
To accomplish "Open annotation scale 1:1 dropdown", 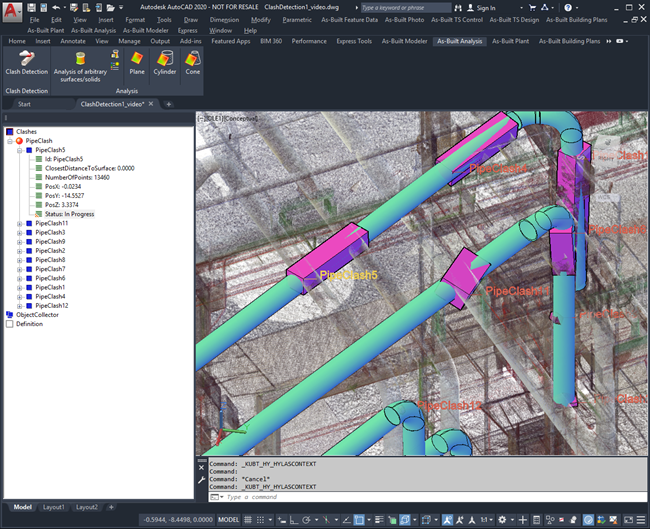I will [x=487, y=519].
